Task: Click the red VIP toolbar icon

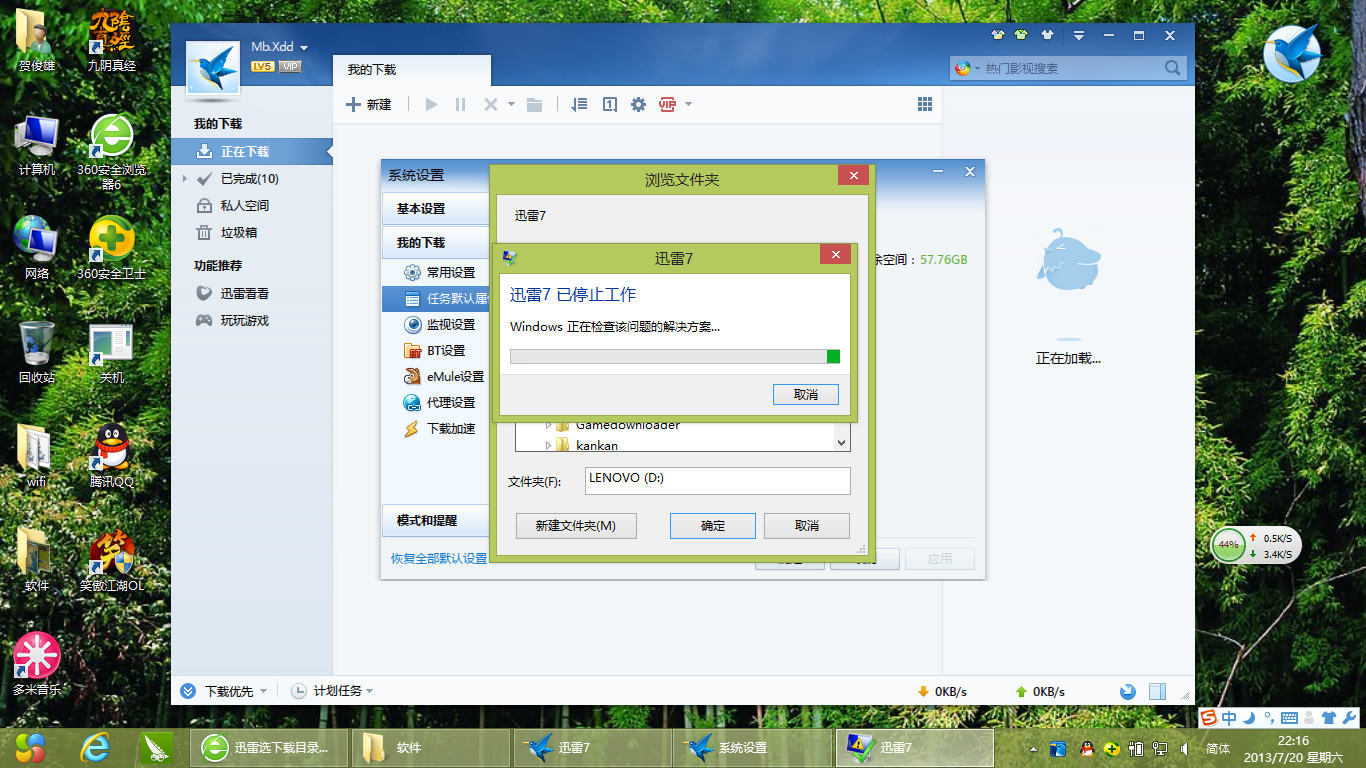Action: 668,104
